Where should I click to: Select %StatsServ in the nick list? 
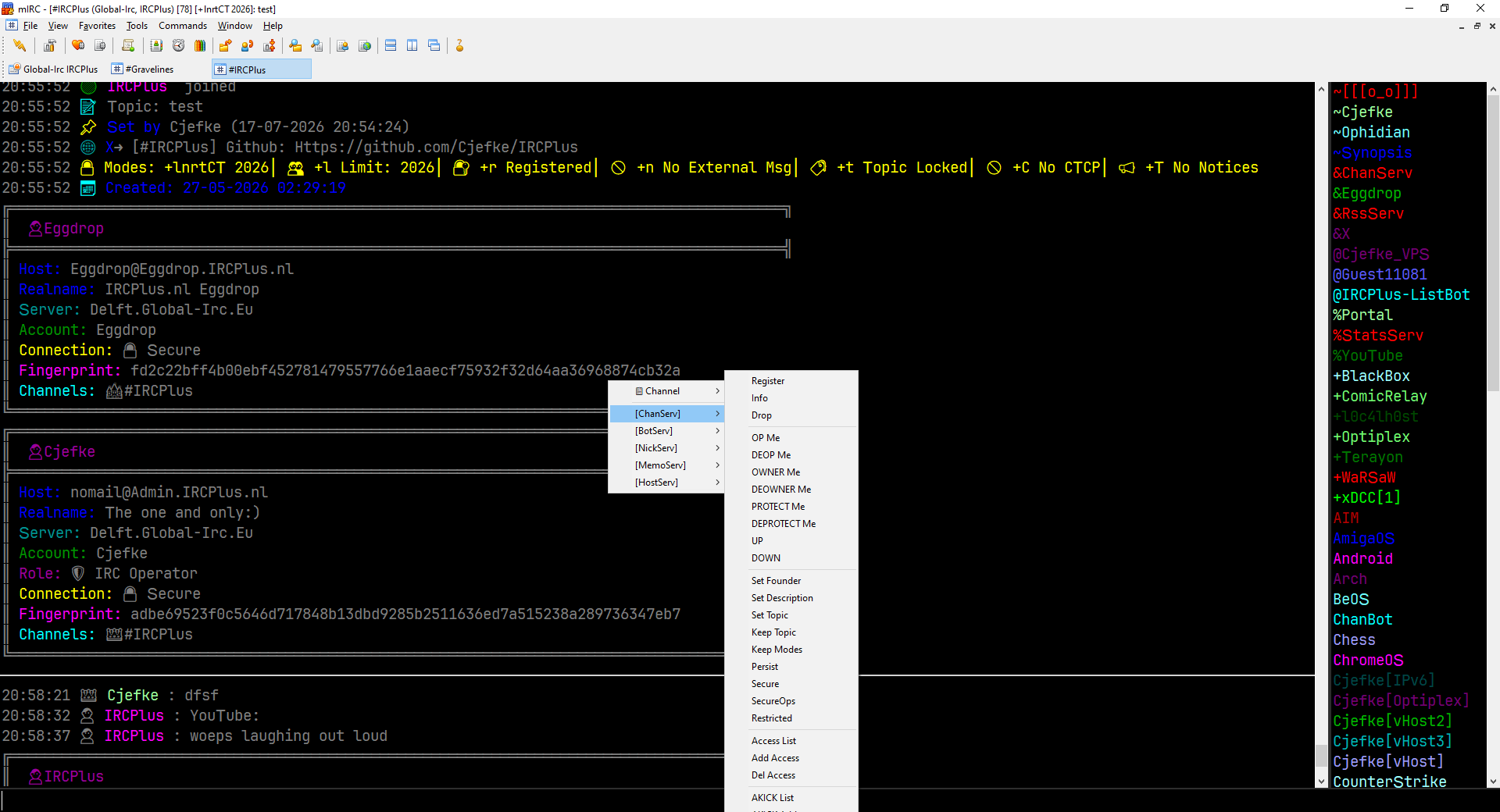[1378, 336]
